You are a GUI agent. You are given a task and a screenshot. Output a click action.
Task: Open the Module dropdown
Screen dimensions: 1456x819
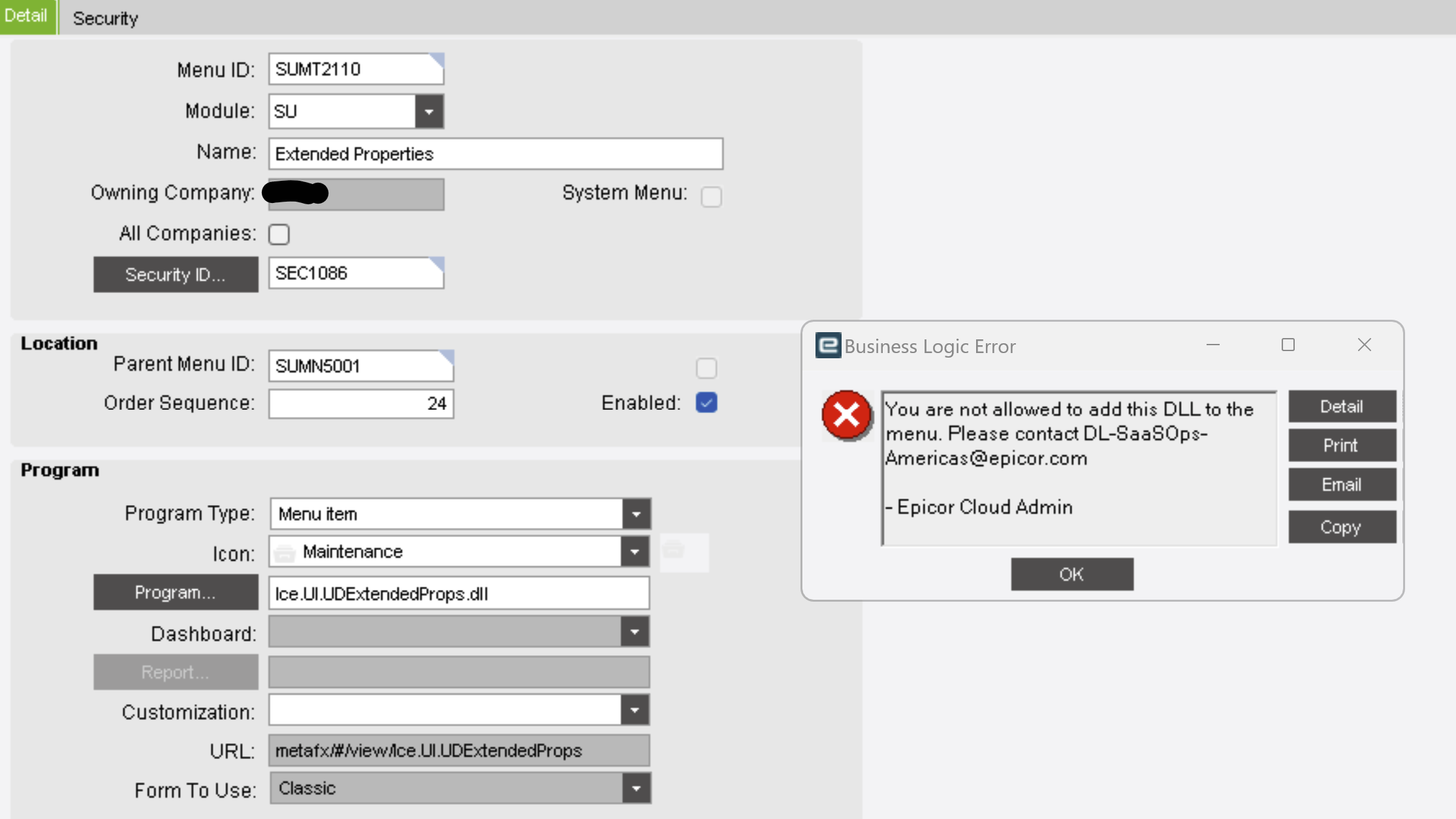pyautogui.click(x=429, y=112)
